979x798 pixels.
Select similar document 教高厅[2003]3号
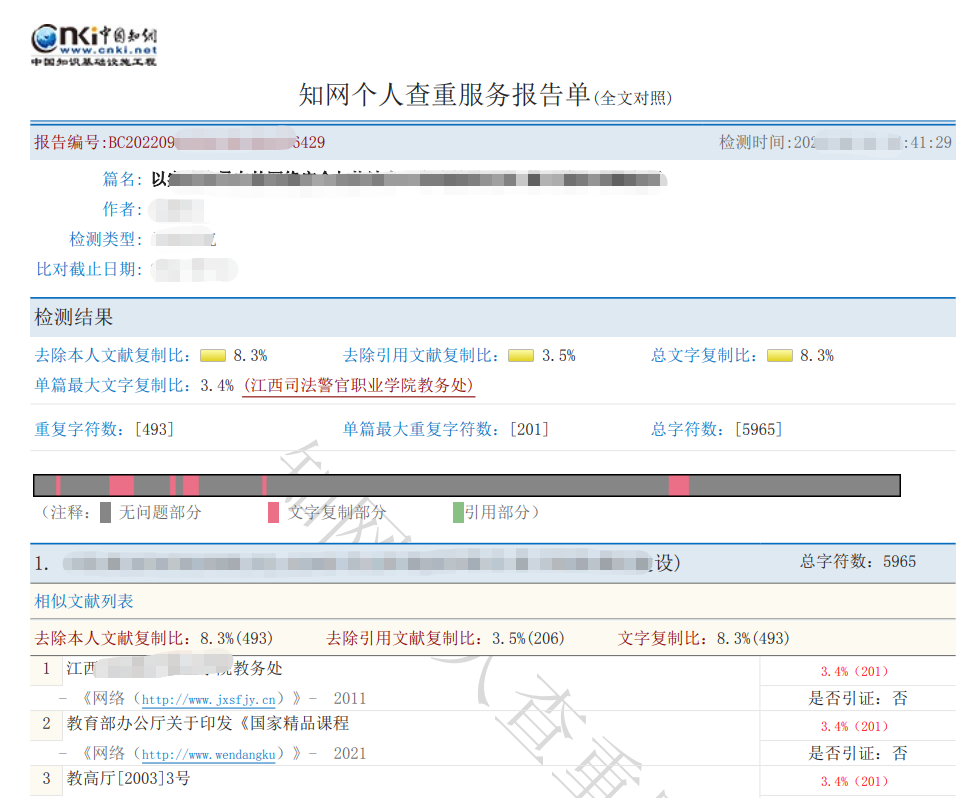128,778
